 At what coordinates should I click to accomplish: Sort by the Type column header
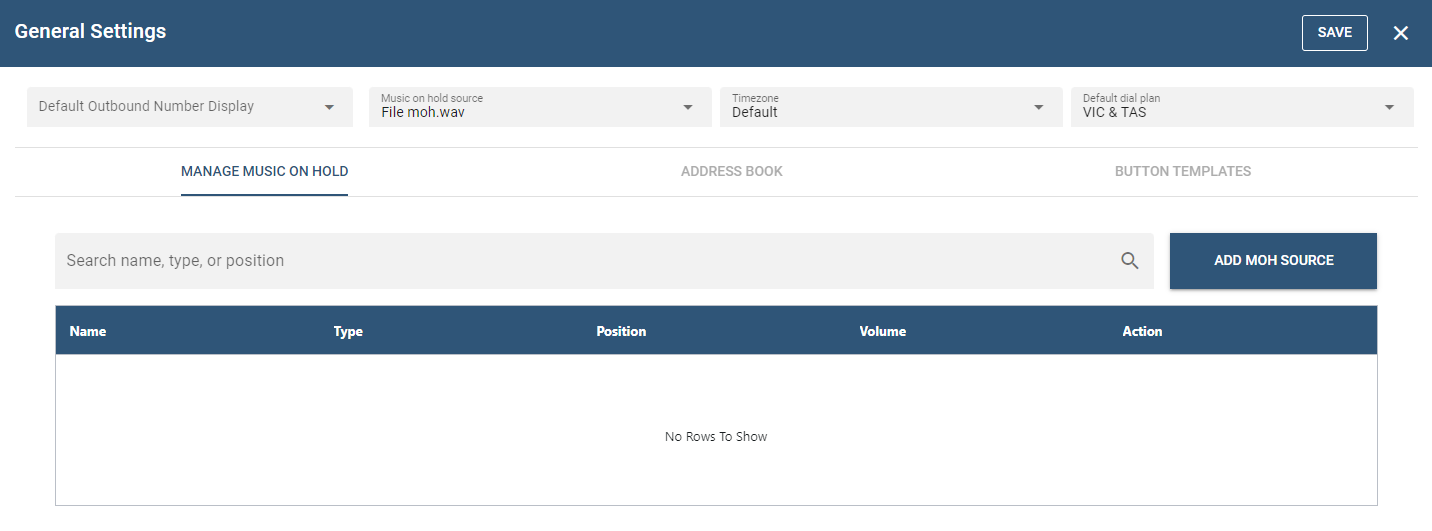pyautogui.click(x=348, y=331)
